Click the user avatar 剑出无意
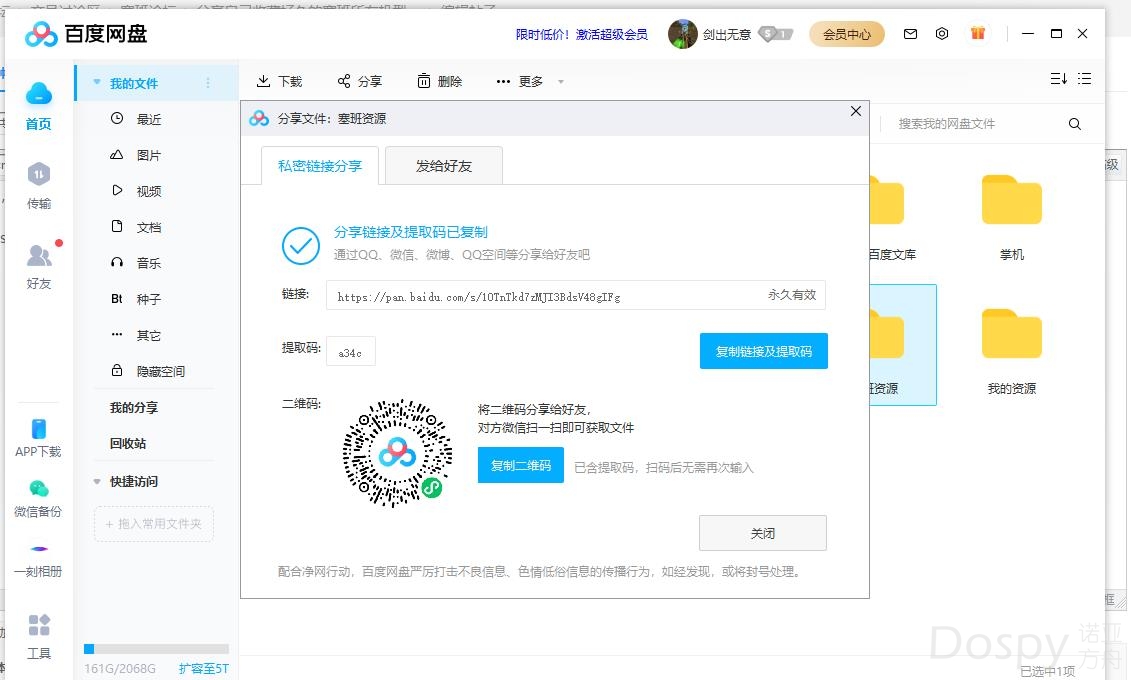Viewport: 1131px width, 680px height. pyautogui.click(x=682, y=34)
